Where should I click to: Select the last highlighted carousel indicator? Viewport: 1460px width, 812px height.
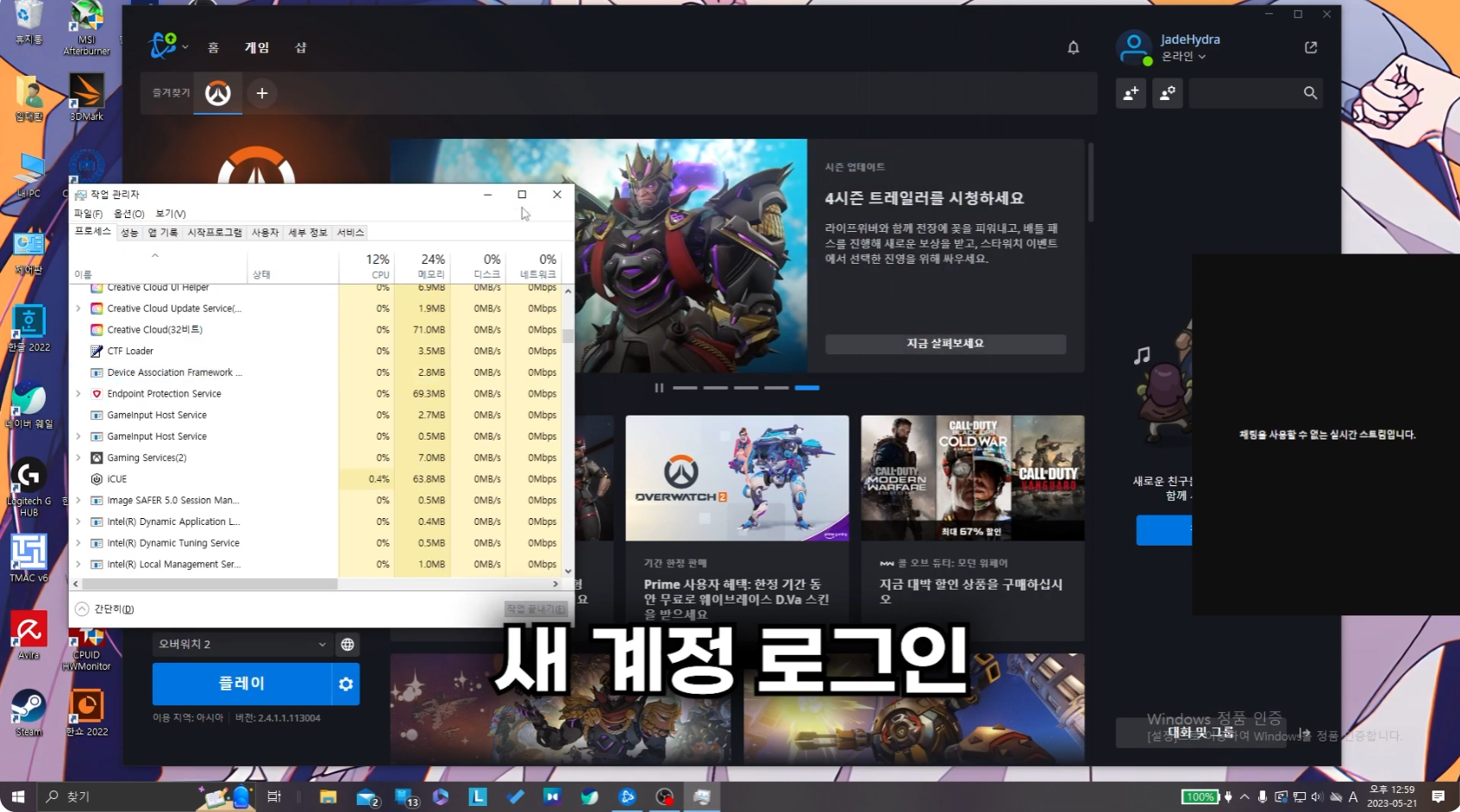[x=806, y=388]
